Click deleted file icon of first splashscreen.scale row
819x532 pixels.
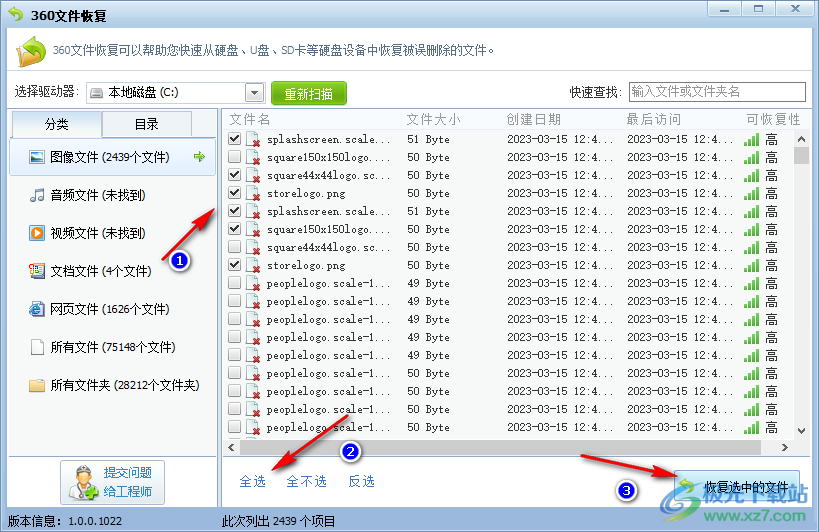[x=253, y=140]
